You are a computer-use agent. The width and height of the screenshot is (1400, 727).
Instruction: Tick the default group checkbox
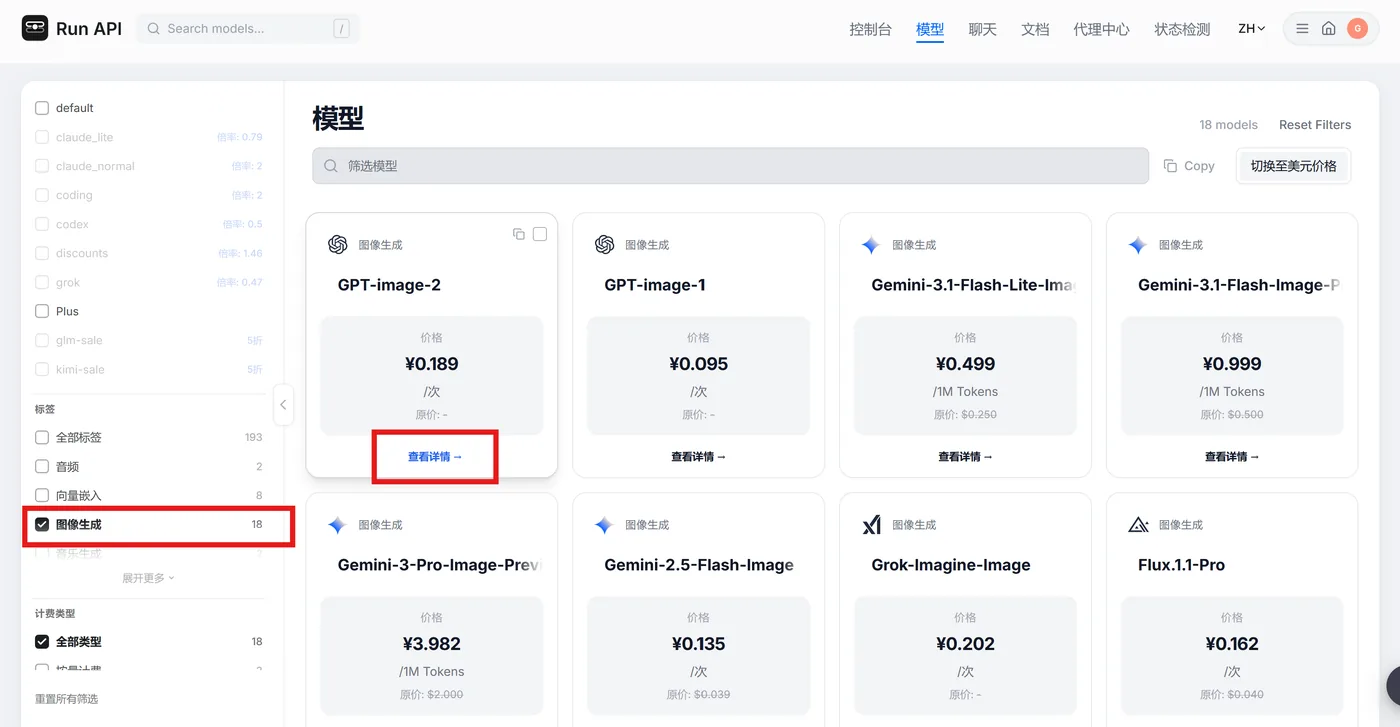(42, 108)
